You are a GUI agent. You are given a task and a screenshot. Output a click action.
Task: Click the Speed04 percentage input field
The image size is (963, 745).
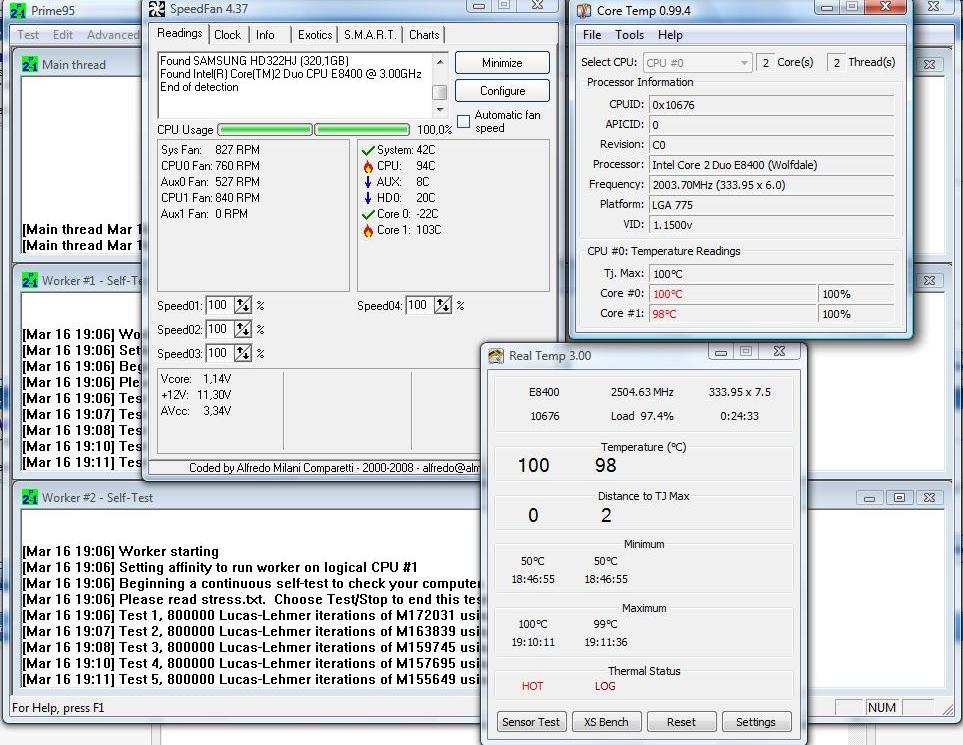coord(419,305)
